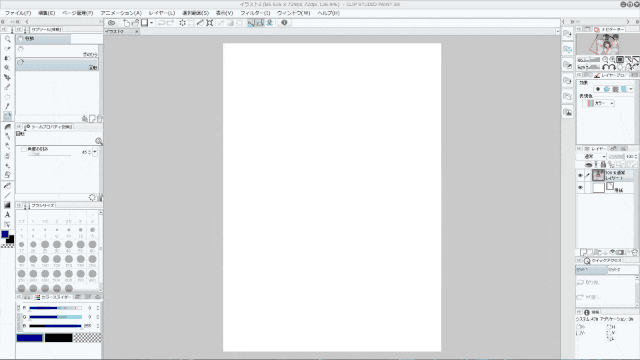
Task: Switch to Quick Access セット2 tab
Action: tap(622, 270)
